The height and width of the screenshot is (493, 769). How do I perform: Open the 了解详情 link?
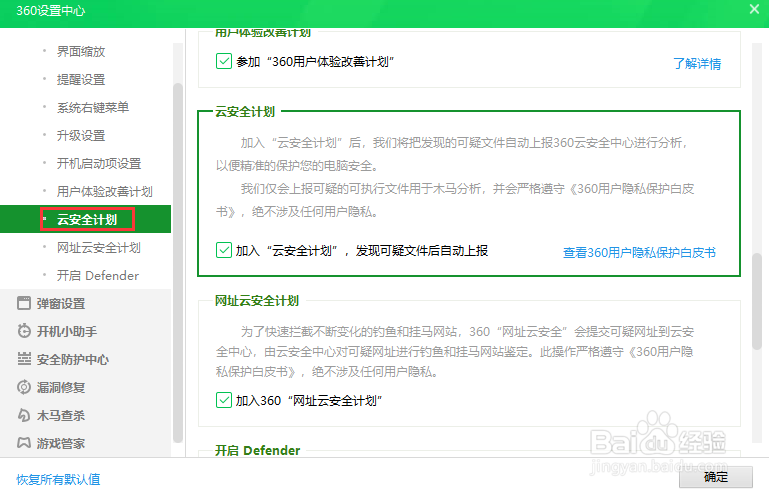(697, 64)
